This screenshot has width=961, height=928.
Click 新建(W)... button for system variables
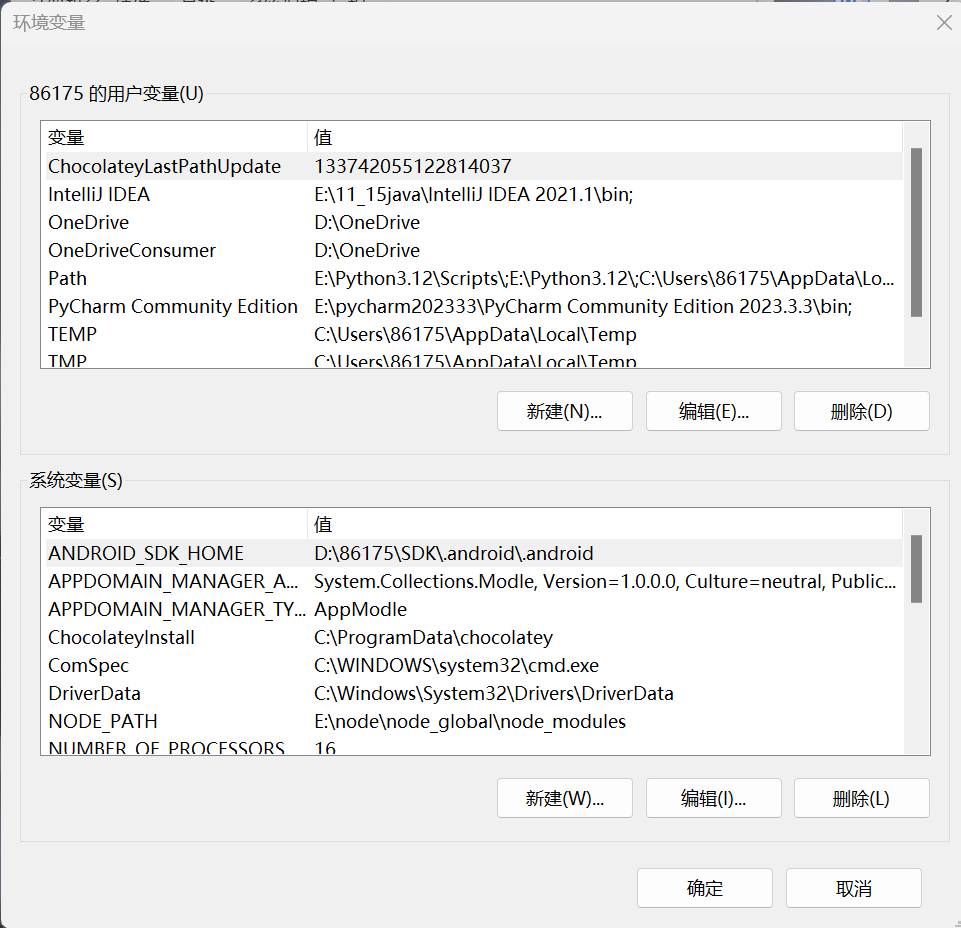click(564, 798)
